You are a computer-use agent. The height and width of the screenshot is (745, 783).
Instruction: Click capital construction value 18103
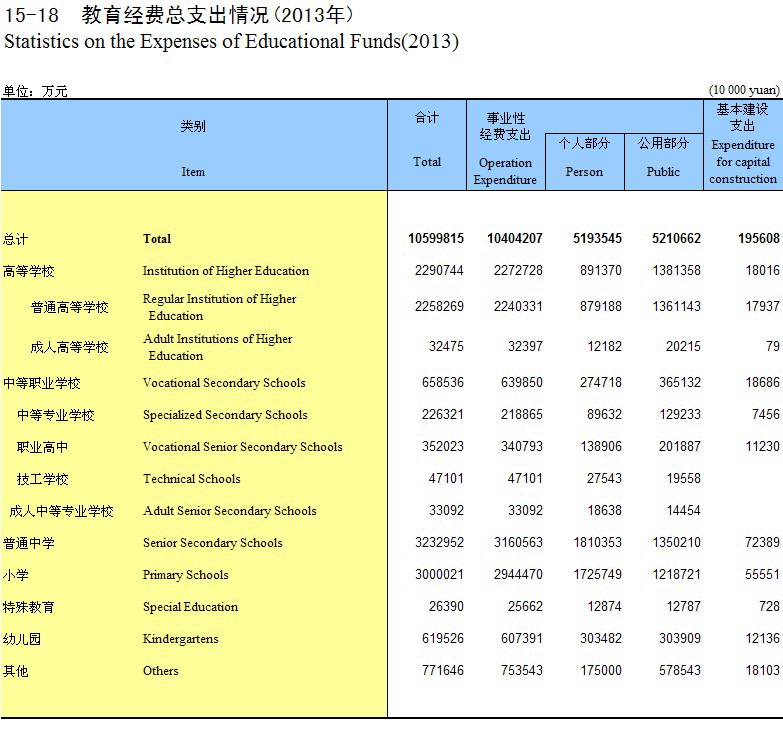(x=763, y=670)
